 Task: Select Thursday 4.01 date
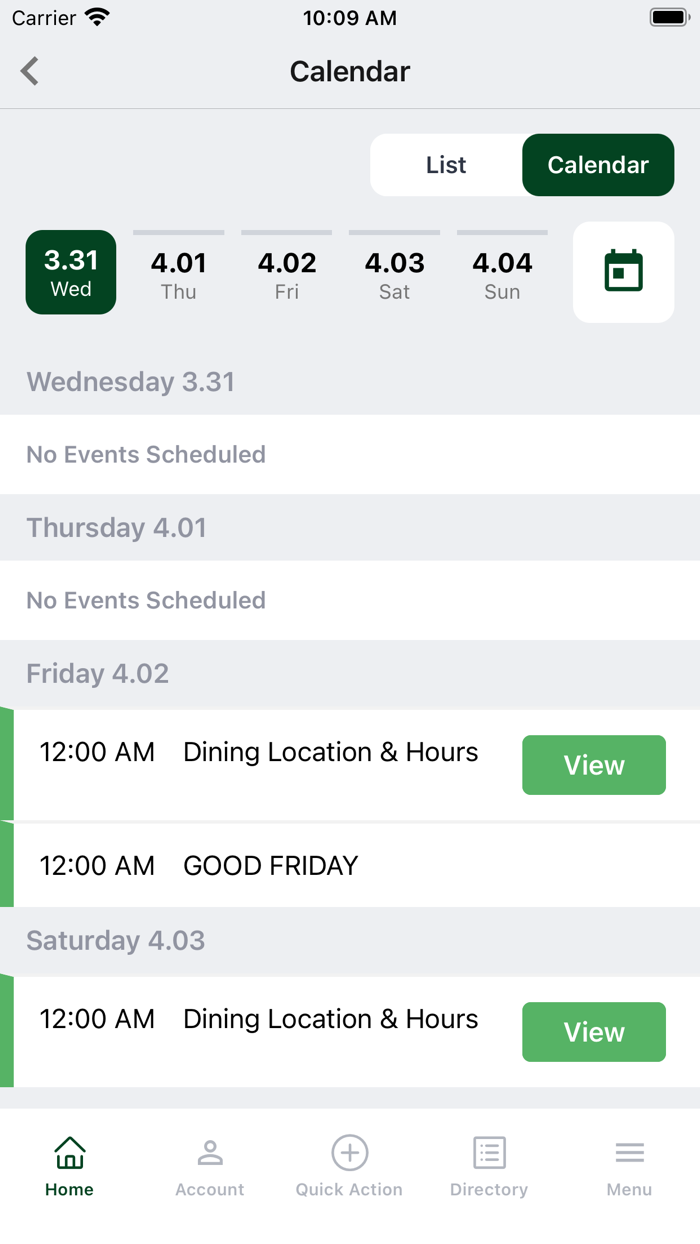[x=179, y=274]
